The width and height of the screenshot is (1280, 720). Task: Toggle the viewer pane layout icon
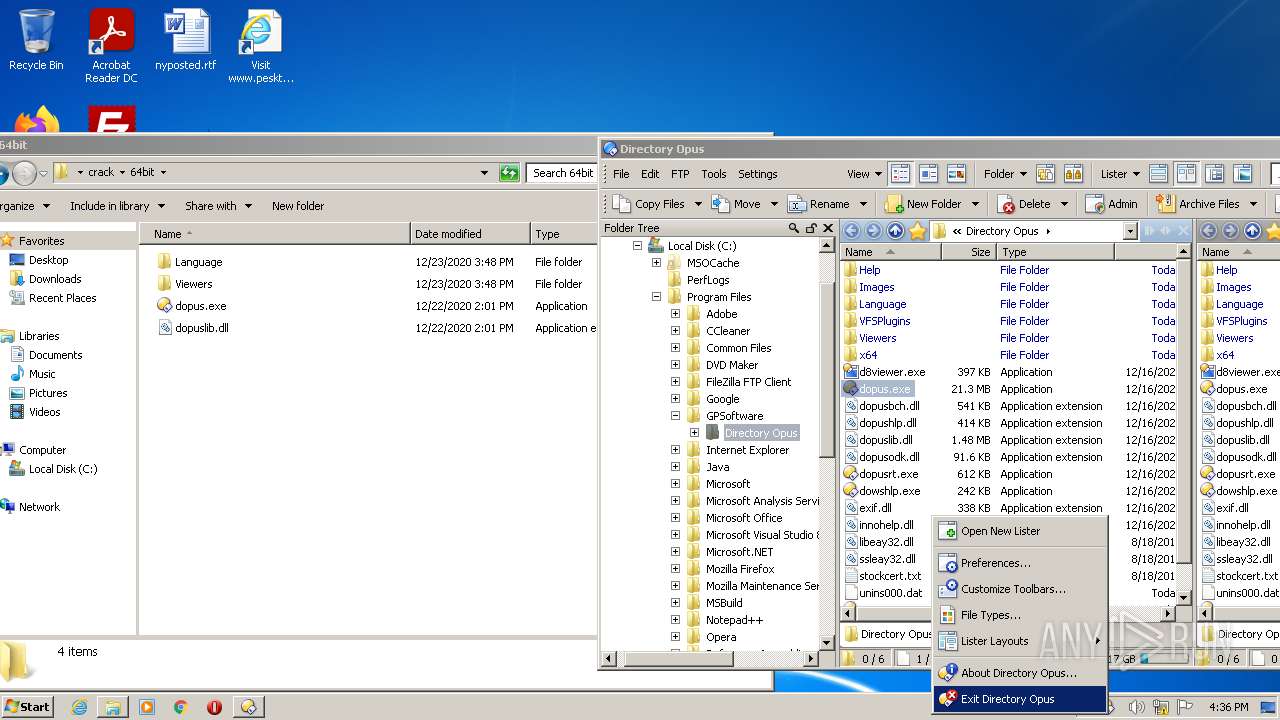[x=1243, y=173]
